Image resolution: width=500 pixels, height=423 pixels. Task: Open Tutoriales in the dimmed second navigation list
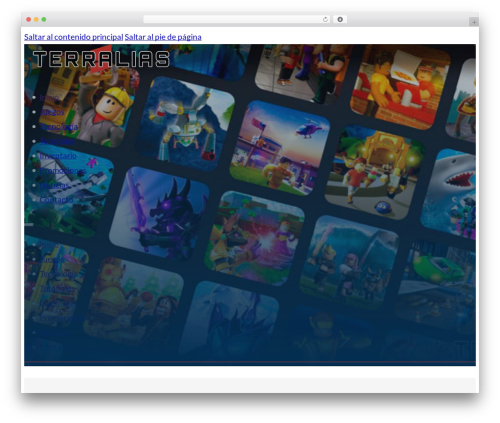click(x=57, y=289)
